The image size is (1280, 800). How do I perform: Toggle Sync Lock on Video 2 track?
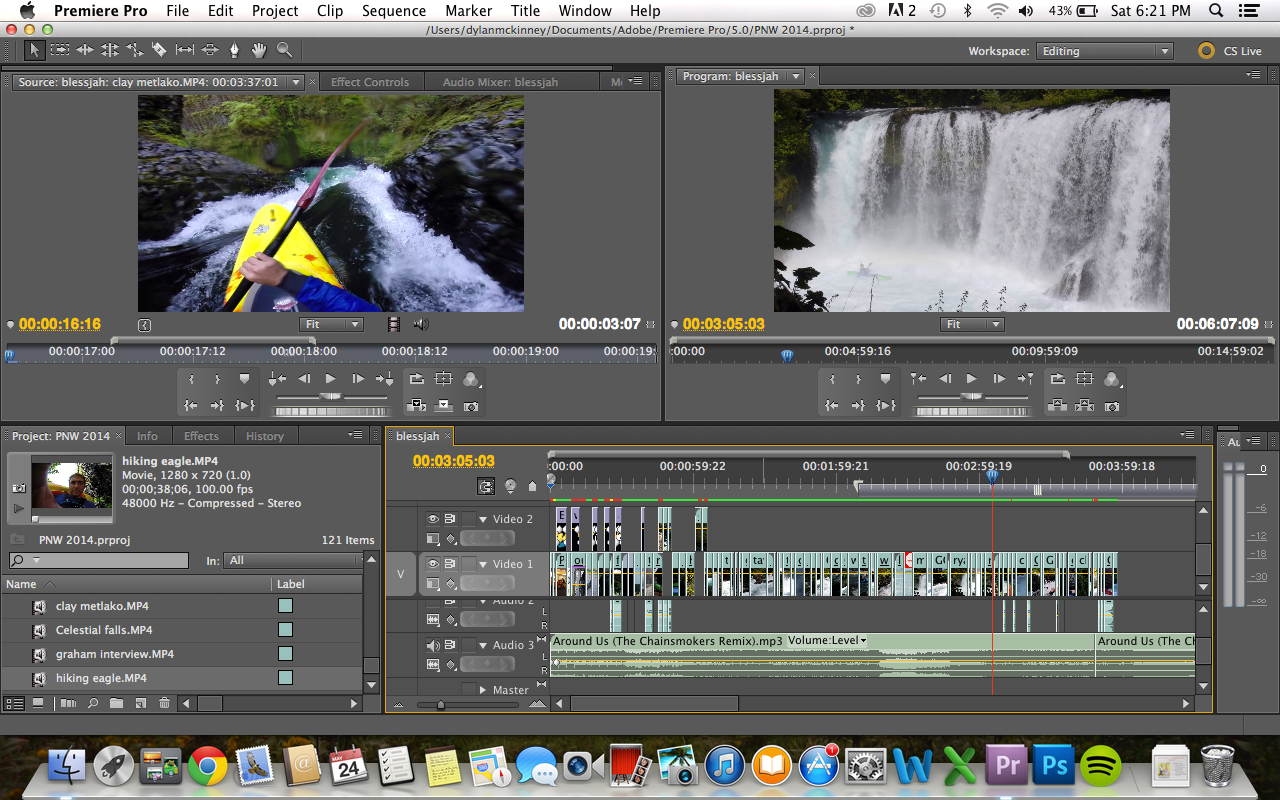click(x=451, y=519)
